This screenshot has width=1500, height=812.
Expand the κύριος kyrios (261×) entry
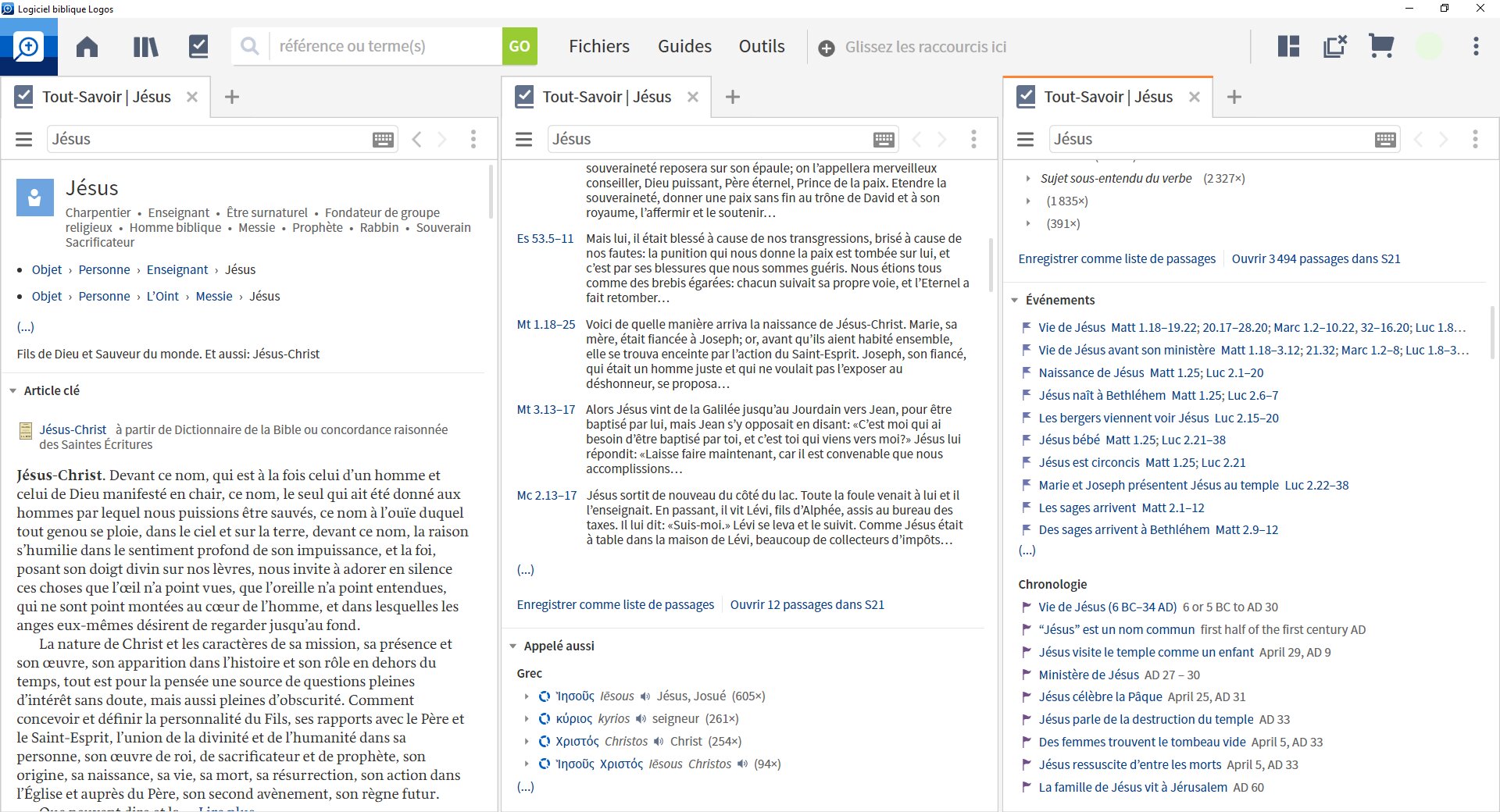pos(527,718)
